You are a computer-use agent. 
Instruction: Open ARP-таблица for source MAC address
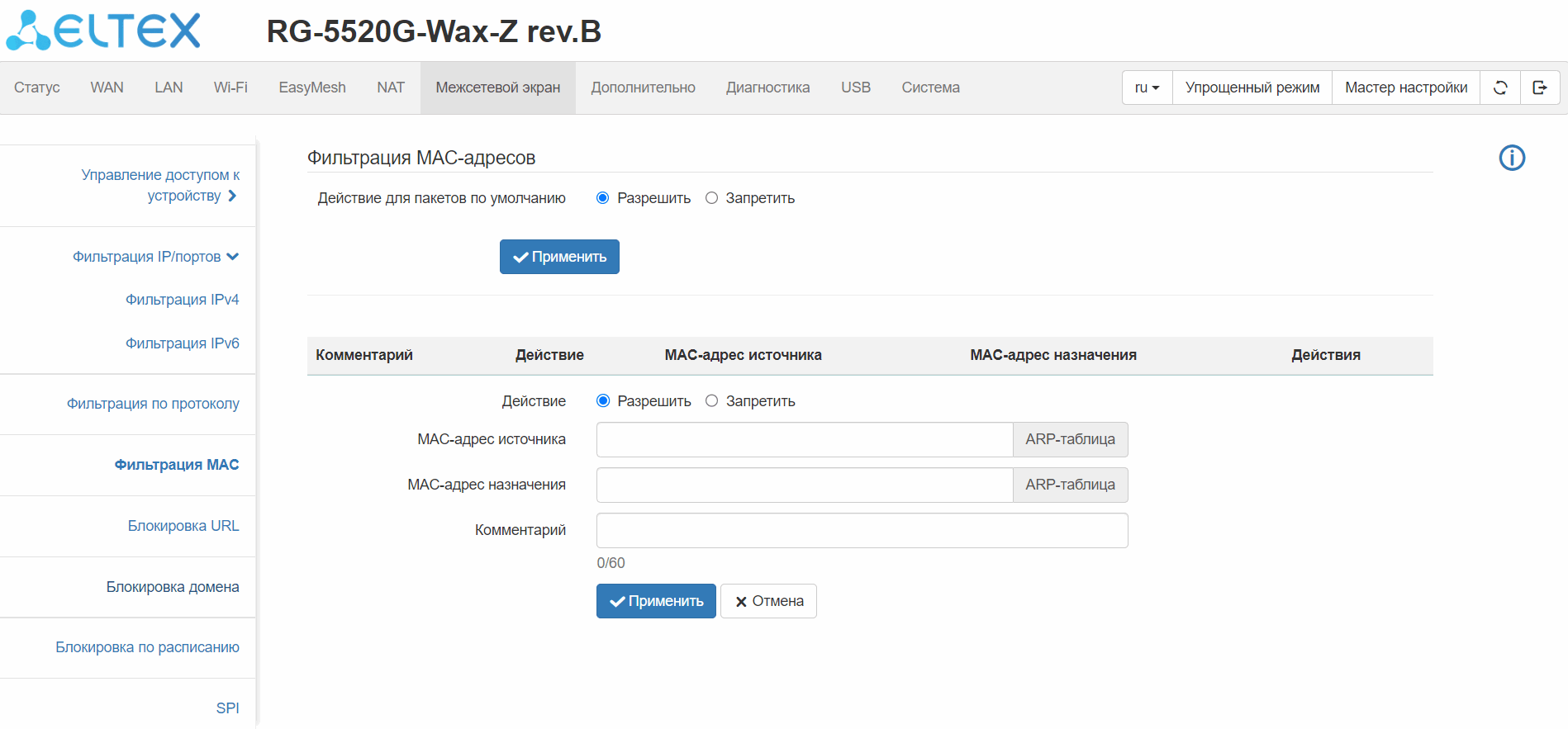[1070, 439]
